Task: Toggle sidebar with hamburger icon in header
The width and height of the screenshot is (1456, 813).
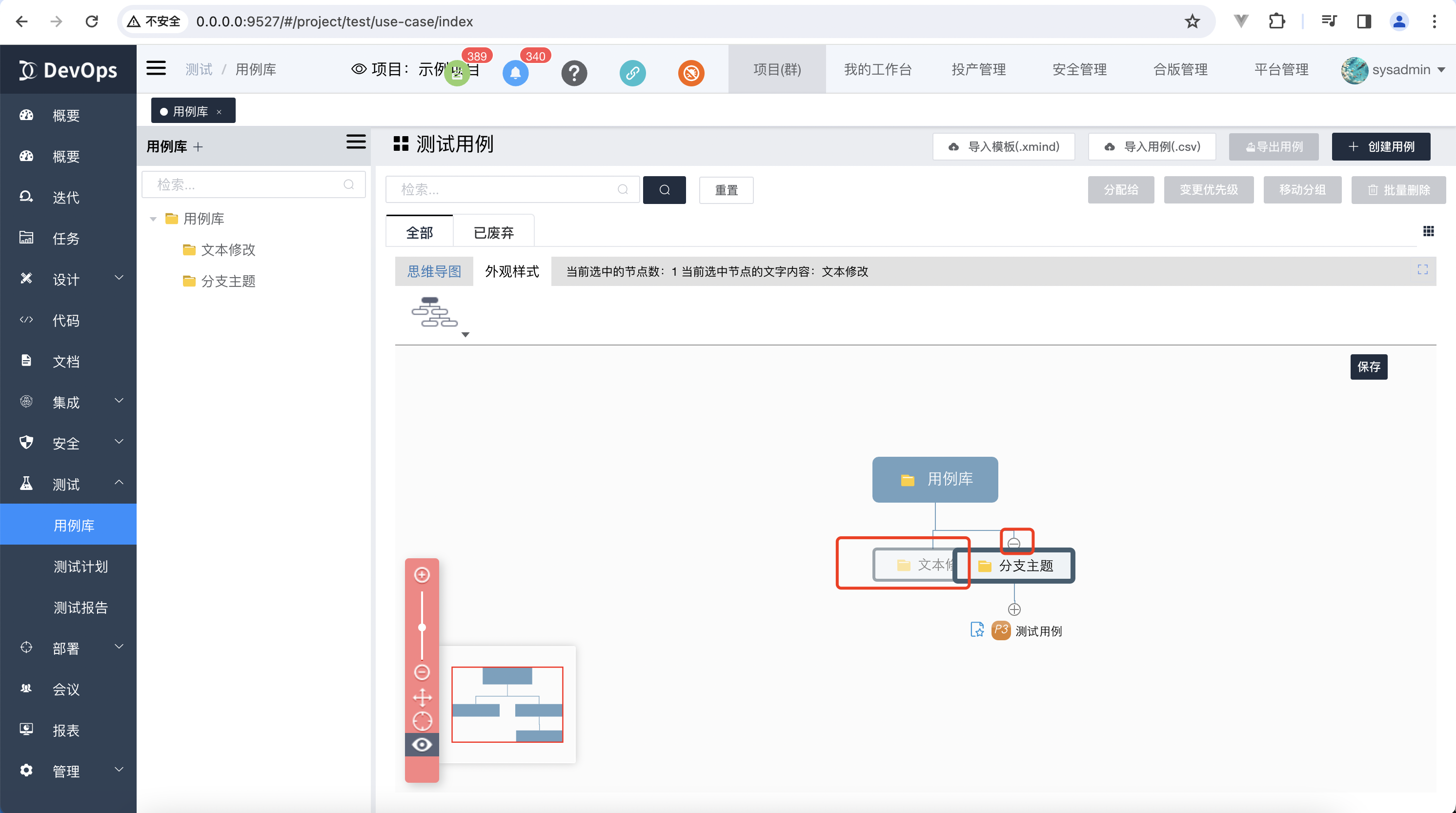Action: pyautogui.click(x=156, y=68)
